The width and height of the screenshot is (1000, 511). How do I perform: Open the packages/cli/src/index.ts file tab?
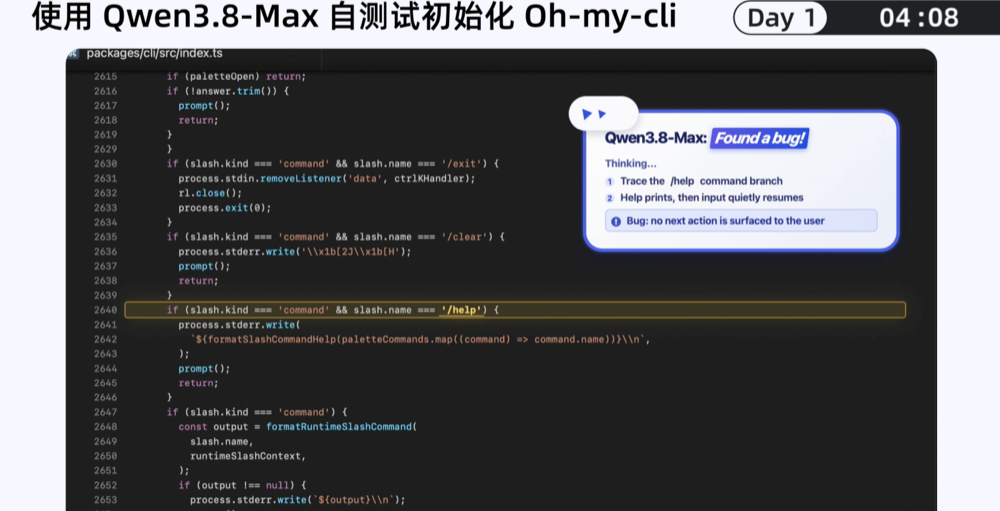point(154,54)
